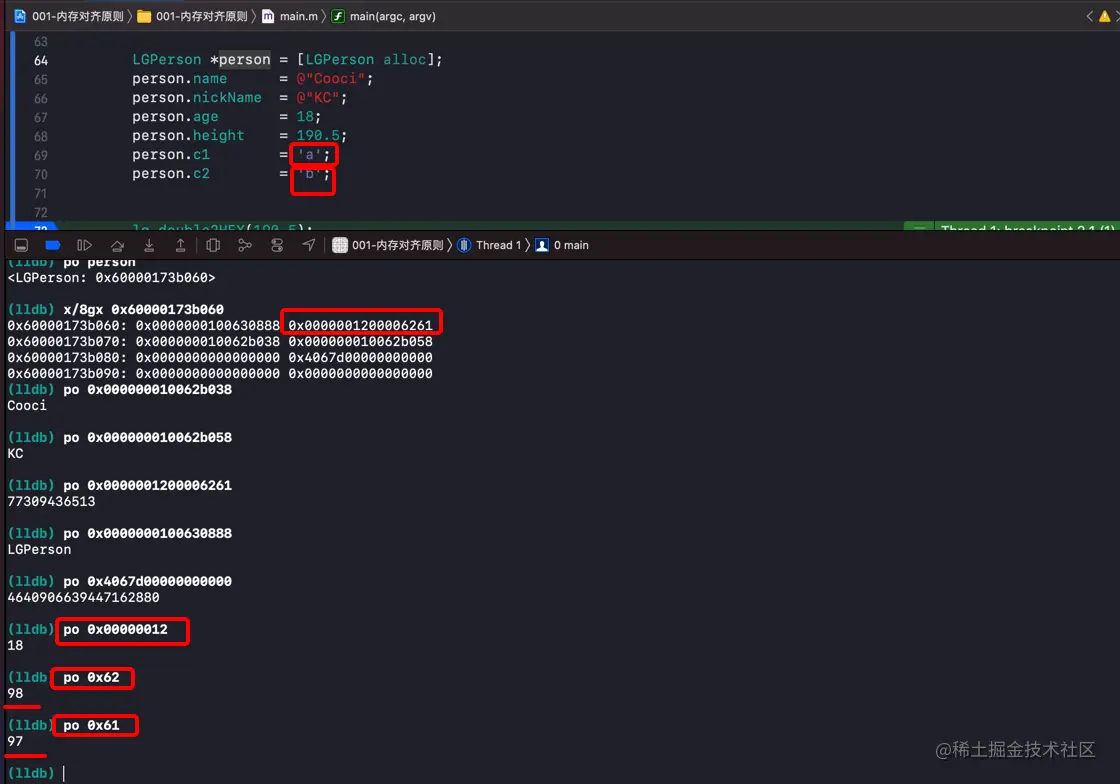Open the folder 001-内存对齐原则 breadcrumb

[x=192, y=16]
